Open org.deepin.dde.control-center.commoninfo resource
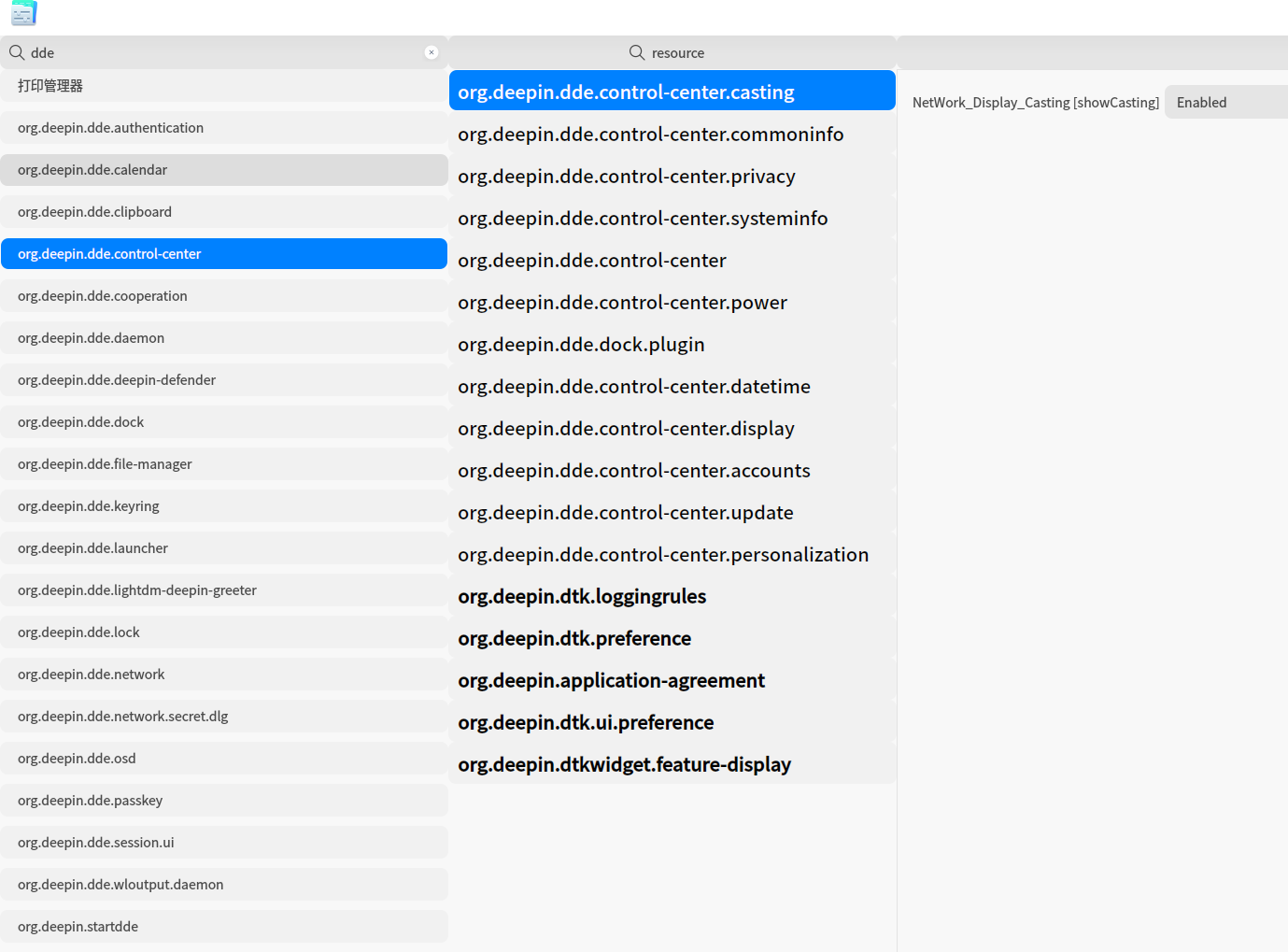Screen dimensions: 1288x952 pyautogui.click(x=672, y=134)
